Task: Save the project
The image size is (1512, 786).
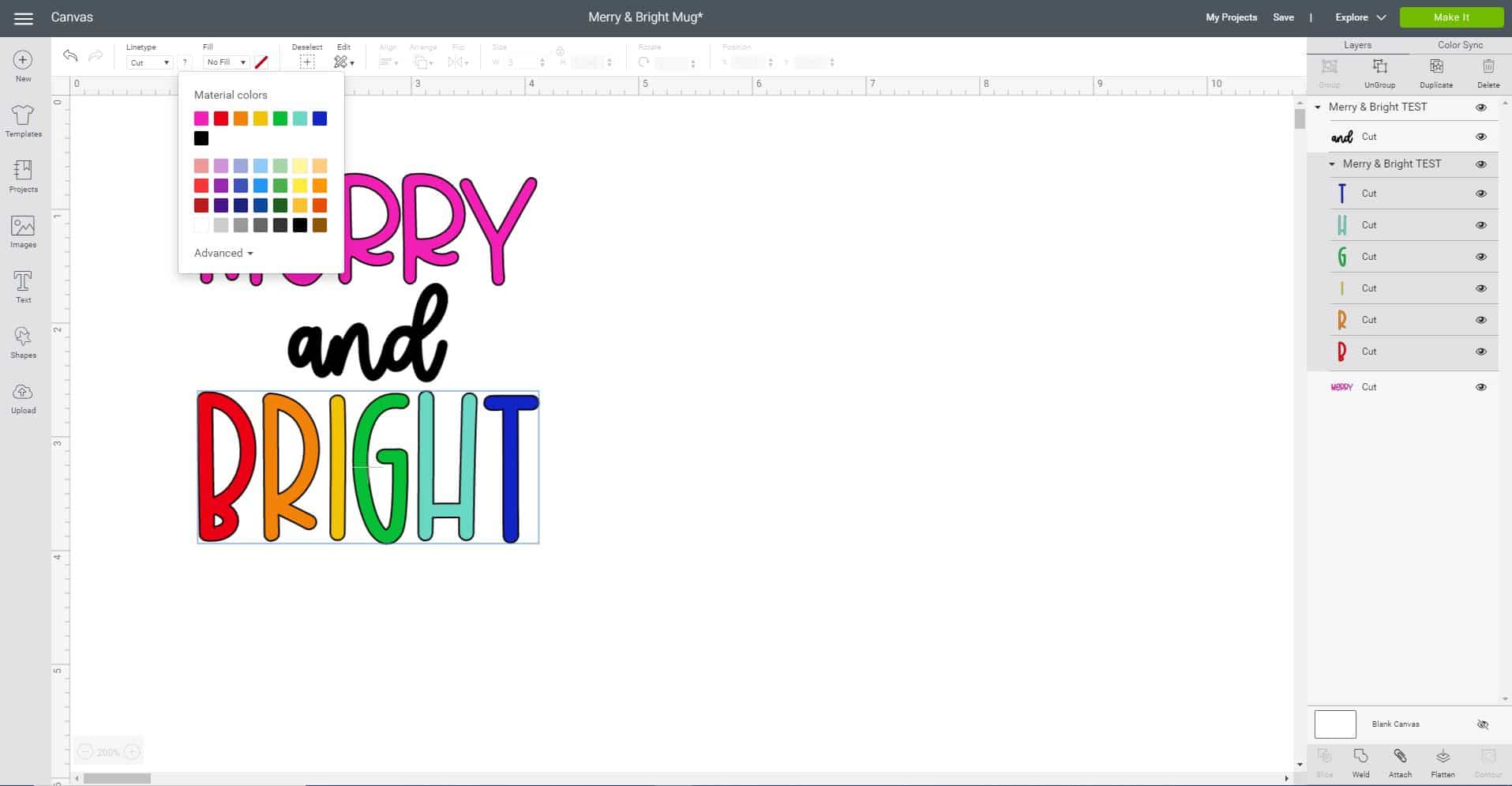Action: tap(1283, 17)
